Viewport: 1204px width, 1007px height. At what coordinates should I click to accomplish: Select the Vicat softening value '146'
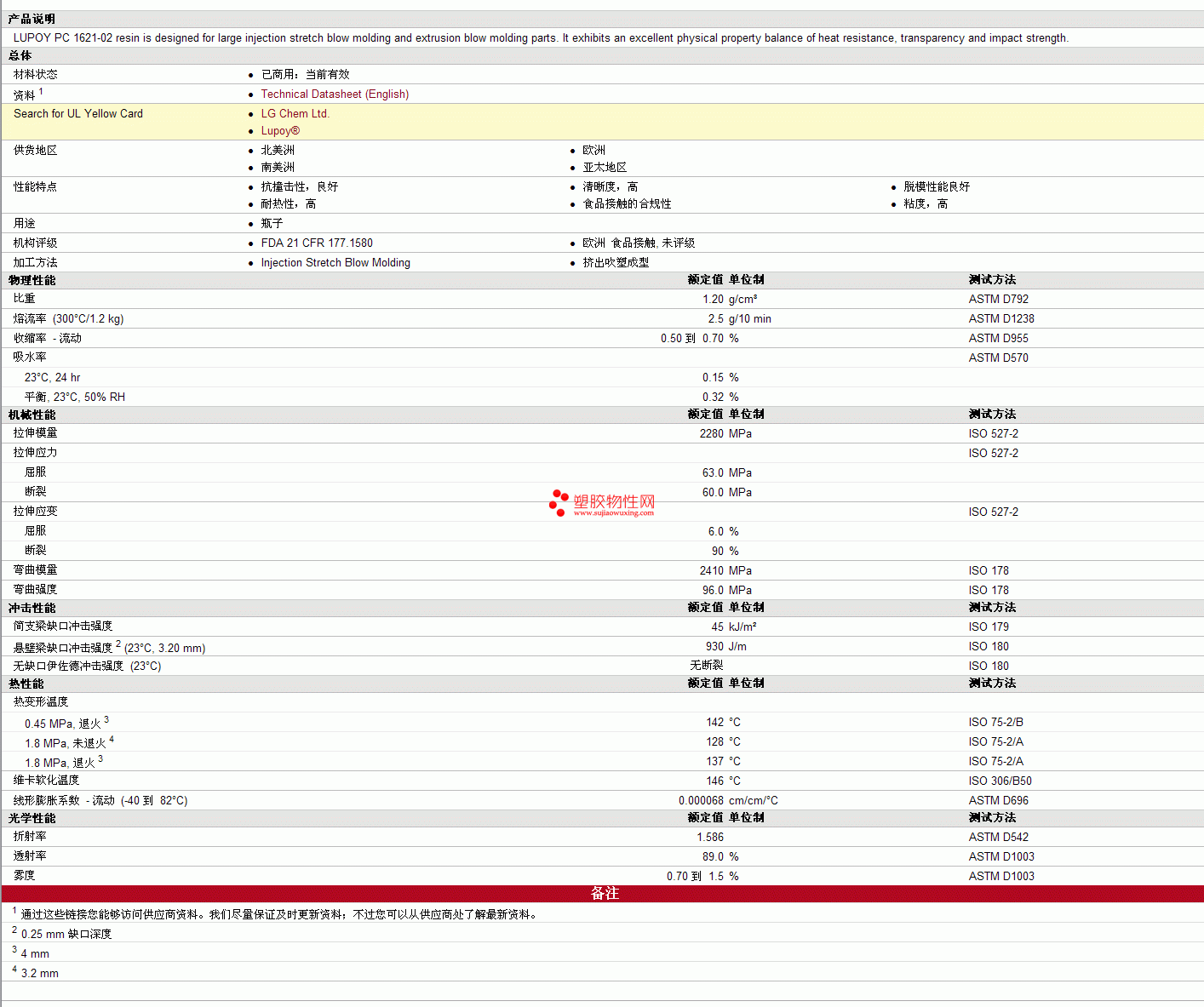coord(714,781)
